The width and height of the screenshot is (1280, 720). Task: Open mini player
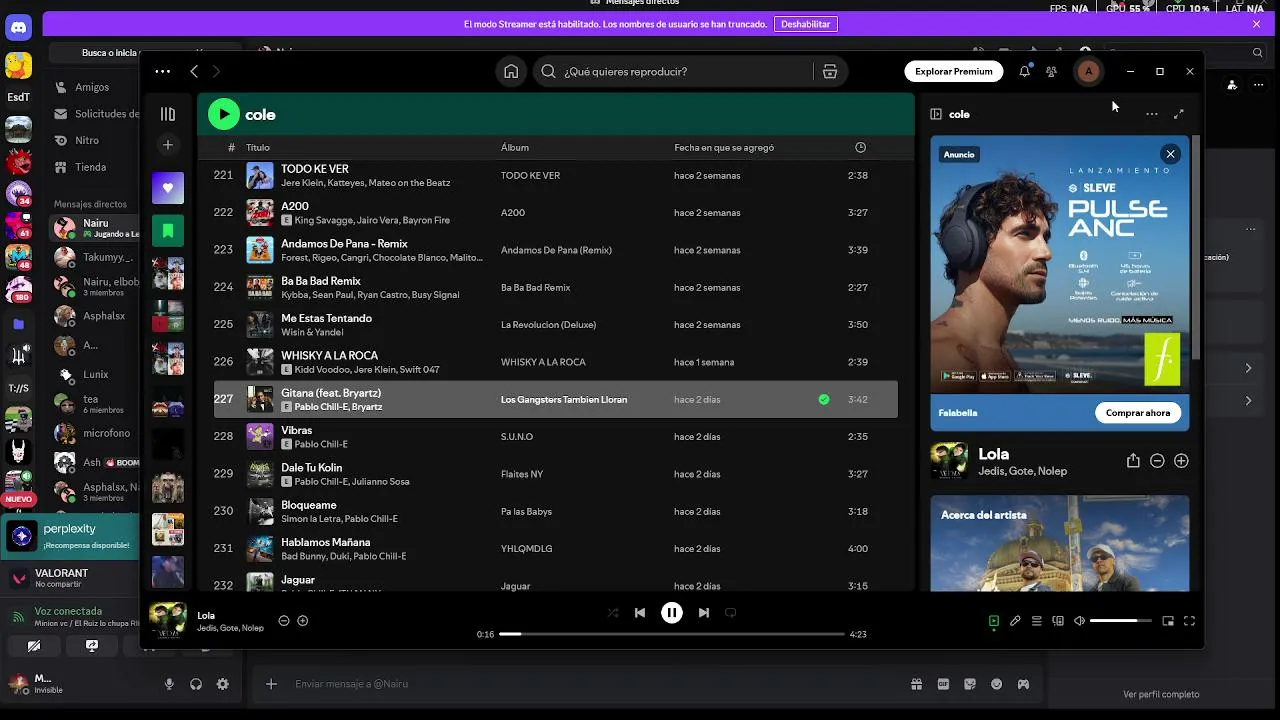[1168, 621]
